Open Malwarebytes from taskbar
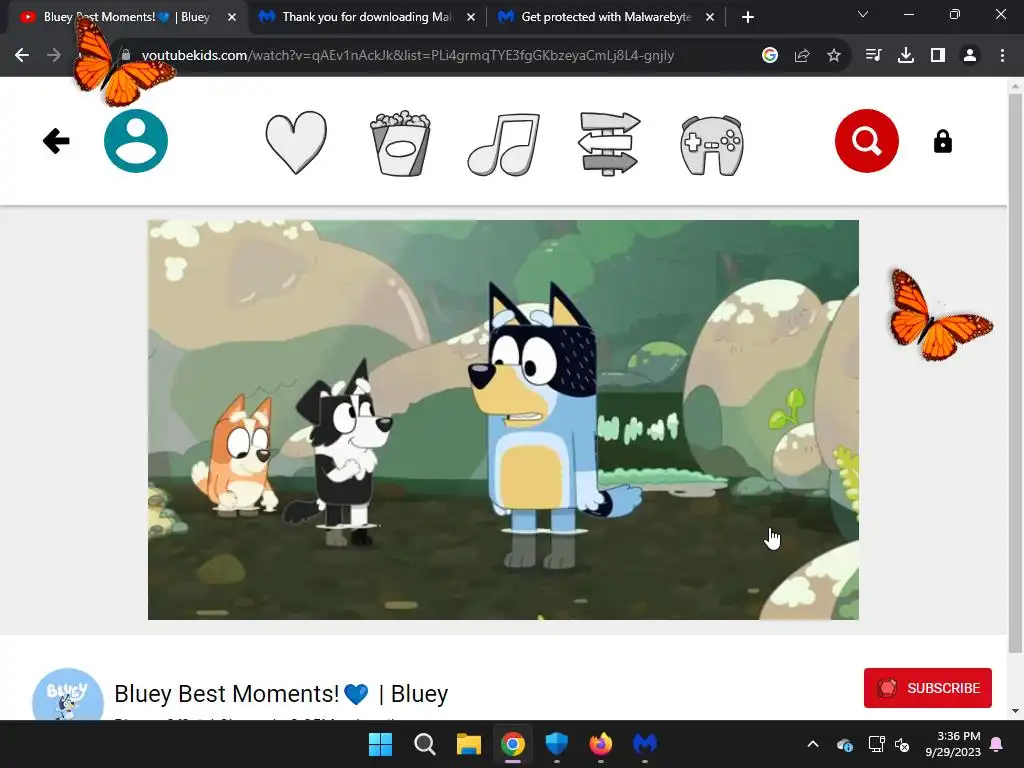The height and width of the screenshot is (768, 1024). point(645,744)
